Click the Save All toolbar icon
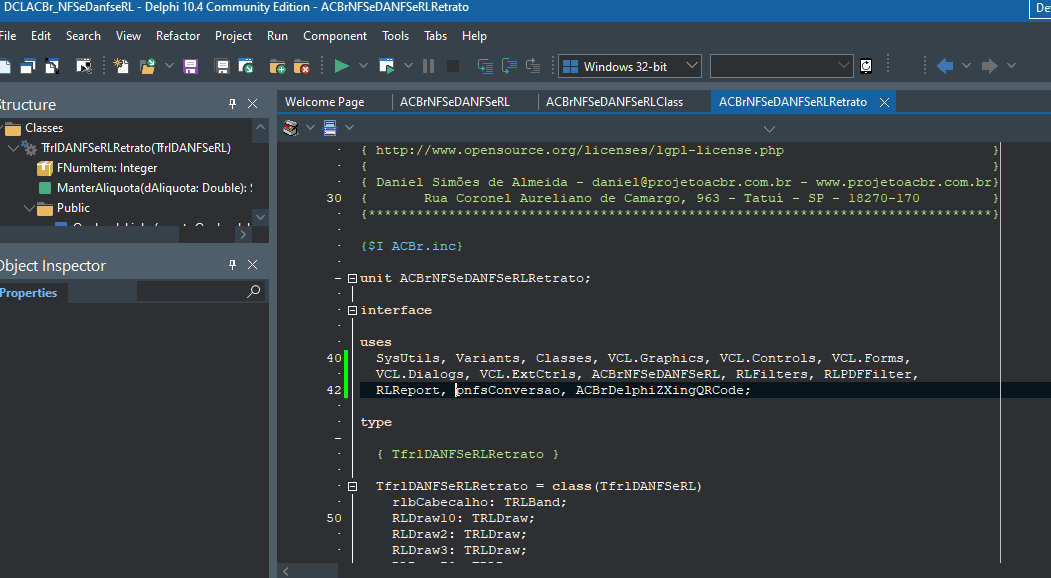The width and height of the screenshot is (1051, 578). click(222, 66)
